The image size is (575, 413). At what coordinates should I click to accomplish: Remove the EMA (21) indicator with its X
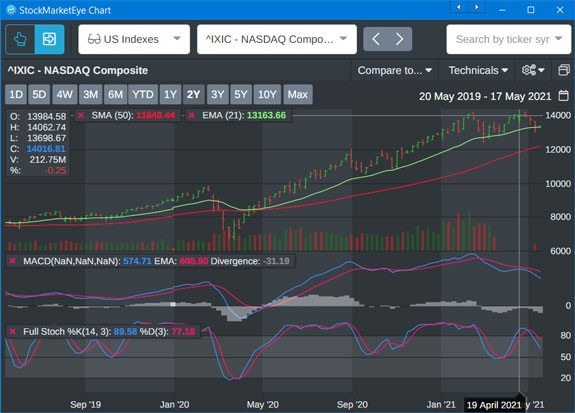pos(192,116)
